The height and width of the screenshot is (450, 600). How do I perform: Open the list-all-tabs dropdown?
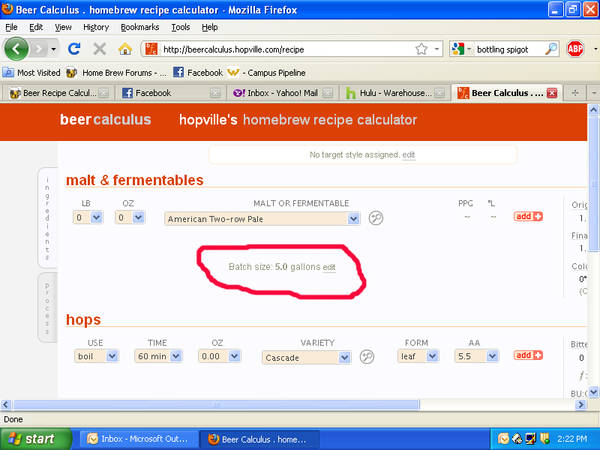pos(593,93)
